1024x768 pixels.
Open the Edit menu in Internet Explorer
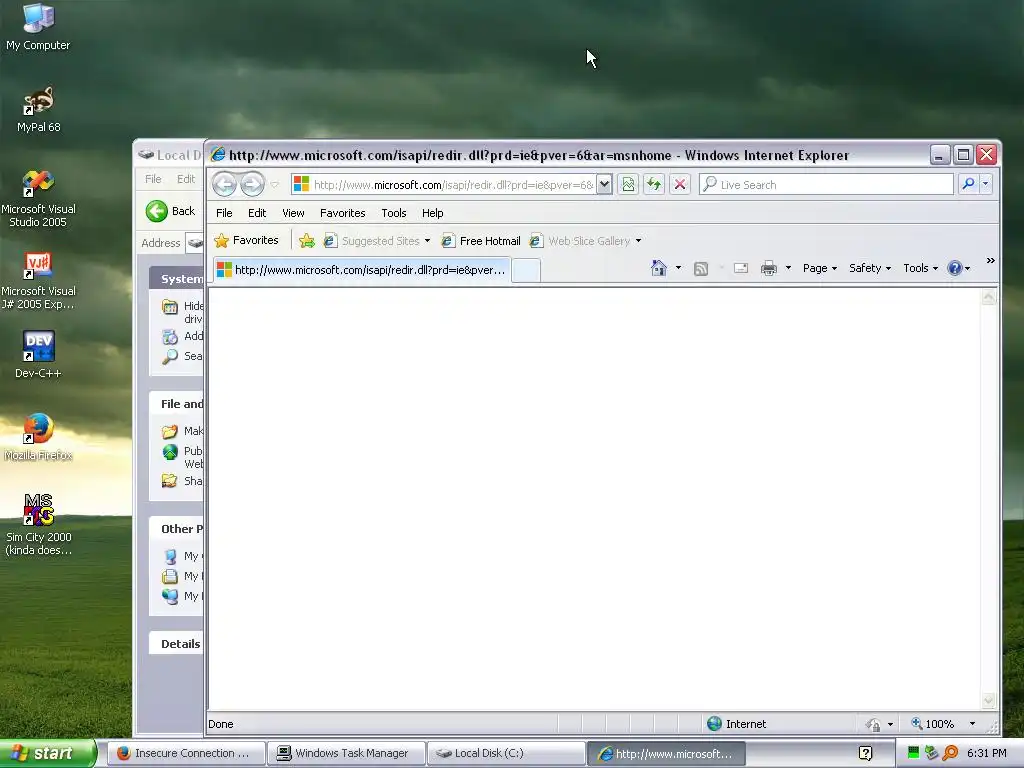coord(257,213)
